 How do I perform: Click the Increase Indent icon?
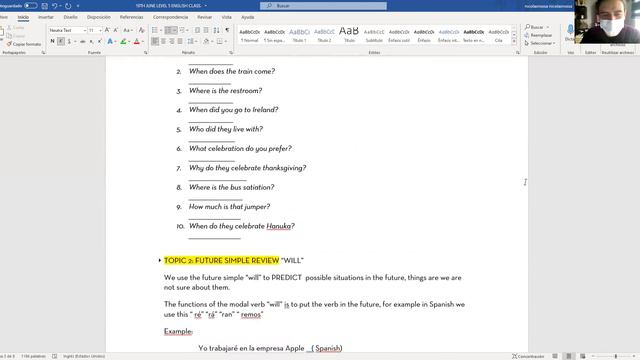click(x=207, y=30)
